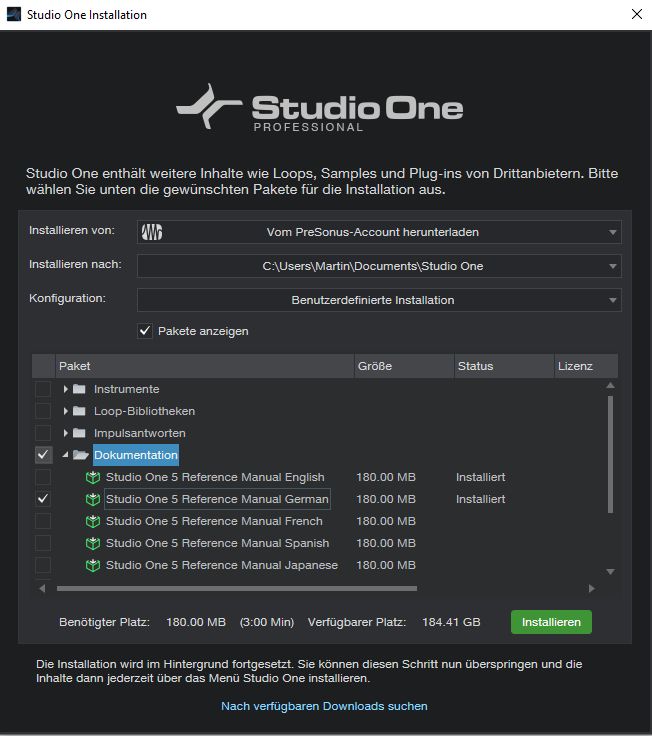Select the highlighted Dokumentation row label

[136, 455]
